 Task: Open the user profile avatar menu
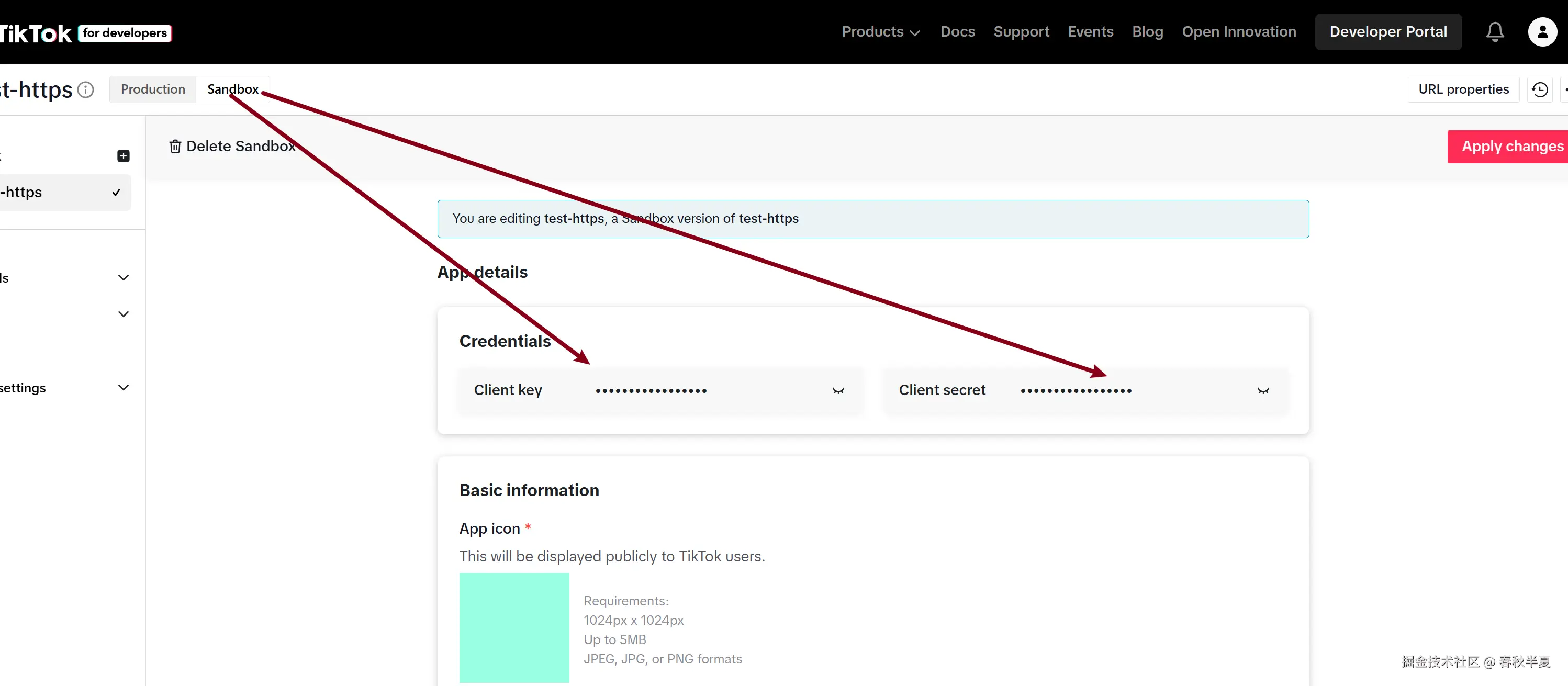tap(1542, 31)
